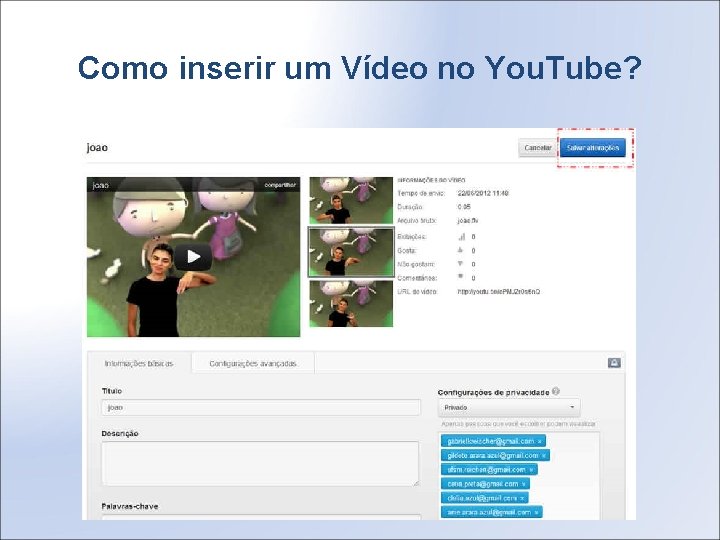Image resolution: width=720 pixels, height=540 pixels.
Task: Remove the gabriel… gmail.com email tag
Action: click(x=540, y=441)
